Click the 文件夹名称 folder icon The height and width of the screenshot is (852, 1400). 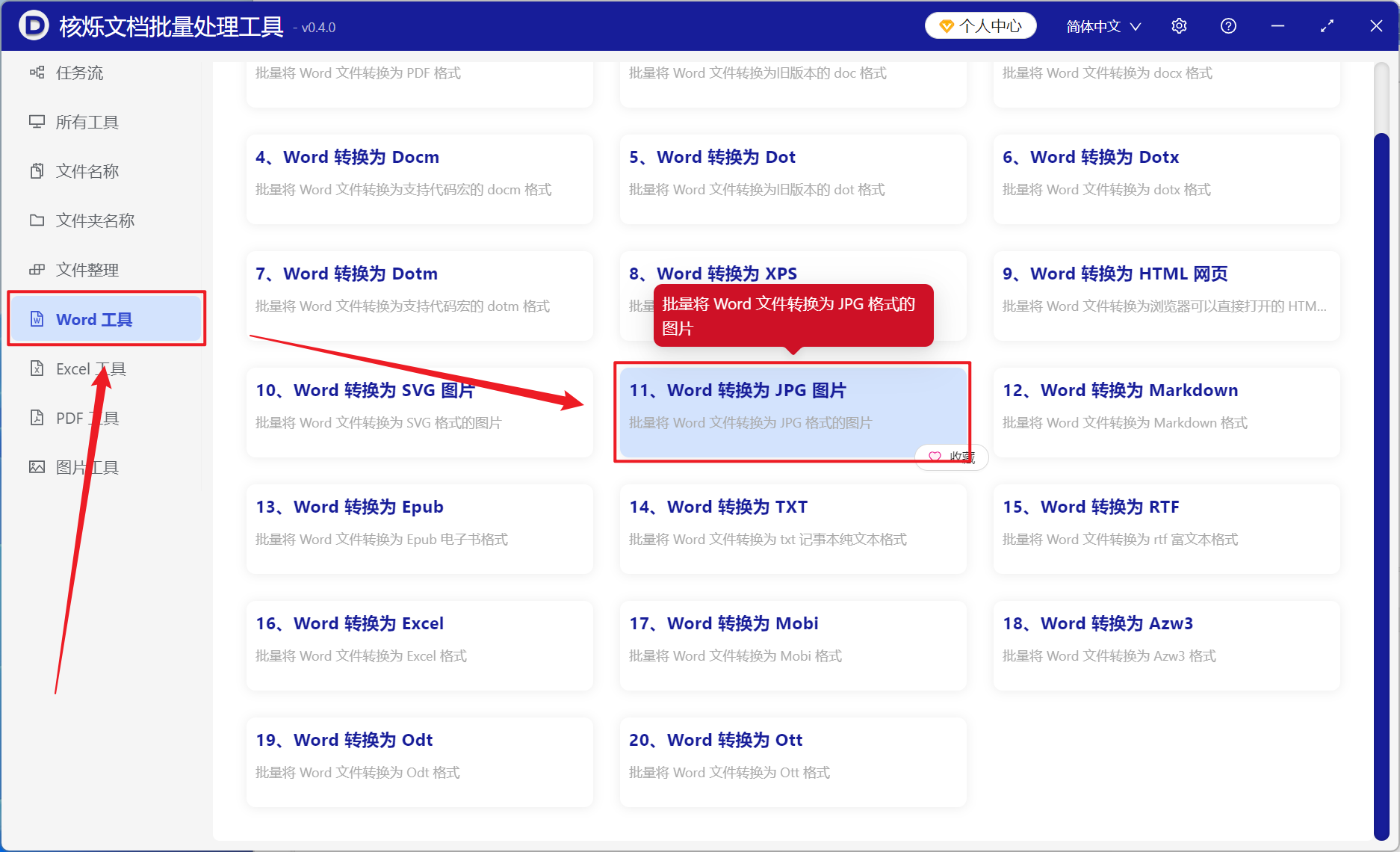(37, 220)
